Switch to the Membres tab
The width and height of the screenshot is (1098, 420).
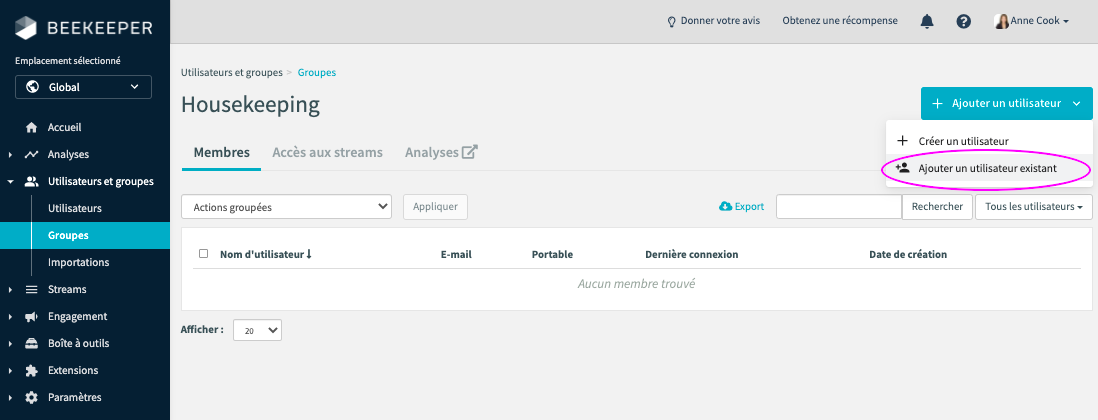coord(221,152)
